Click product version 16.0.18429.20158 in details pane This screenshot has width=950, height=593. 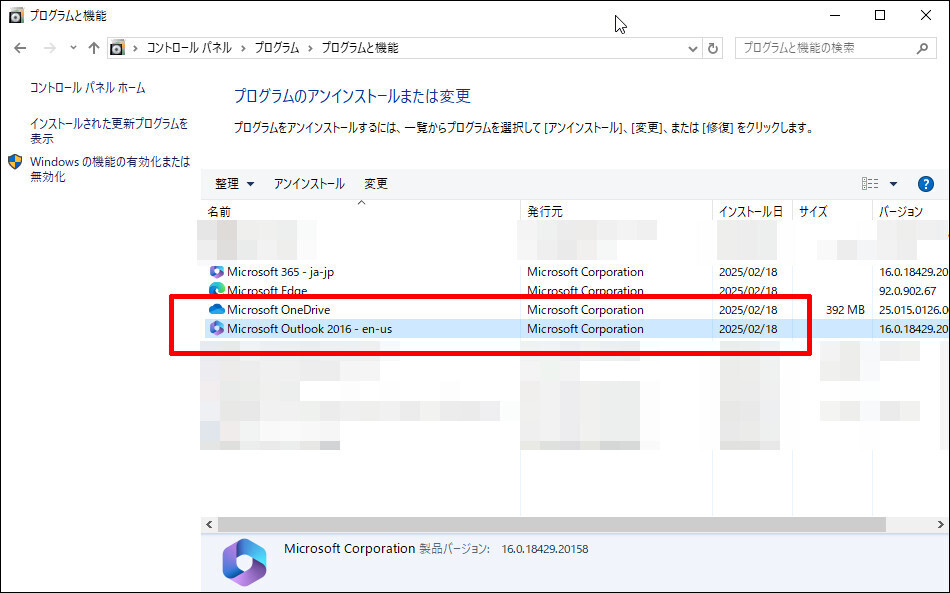click(545, 549)
